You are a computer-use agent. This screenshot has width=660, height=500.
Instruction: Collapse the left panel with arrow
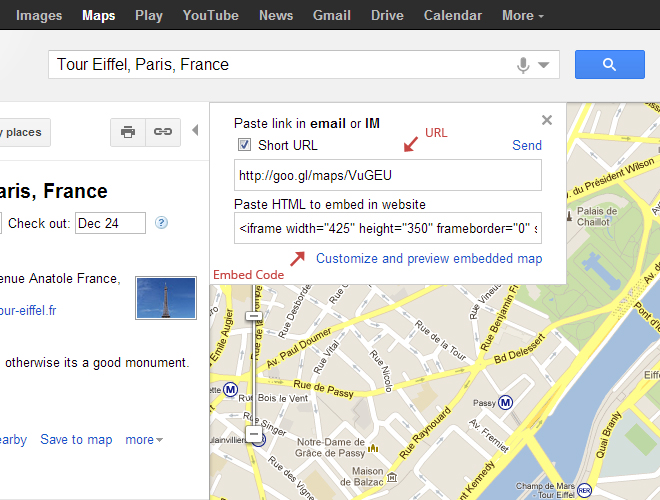click(195, 130)
